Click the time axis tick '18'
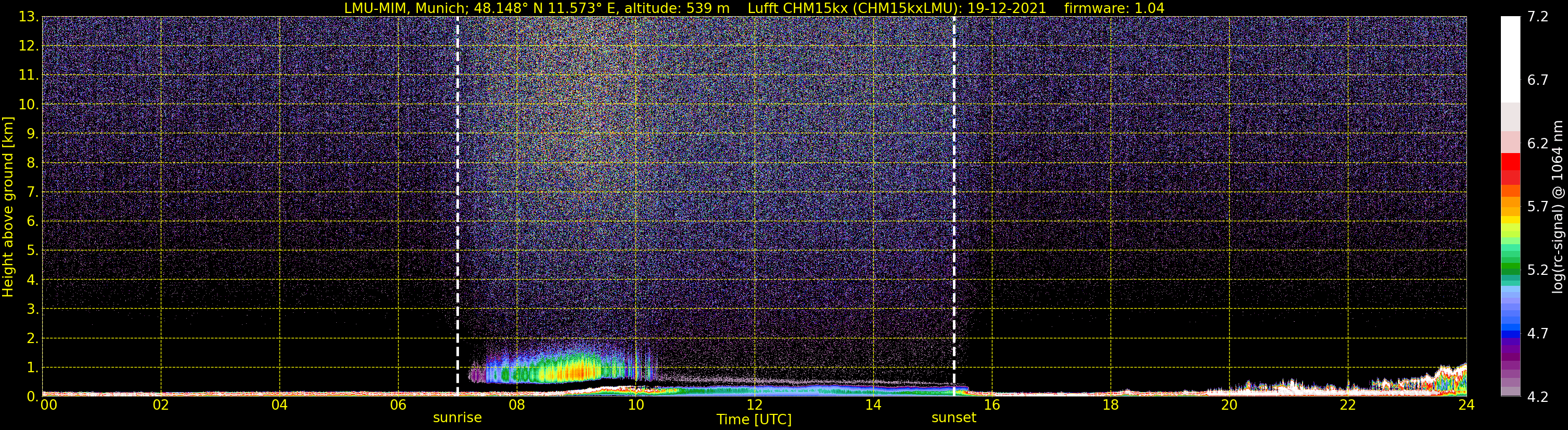 tap(1110, 405)
